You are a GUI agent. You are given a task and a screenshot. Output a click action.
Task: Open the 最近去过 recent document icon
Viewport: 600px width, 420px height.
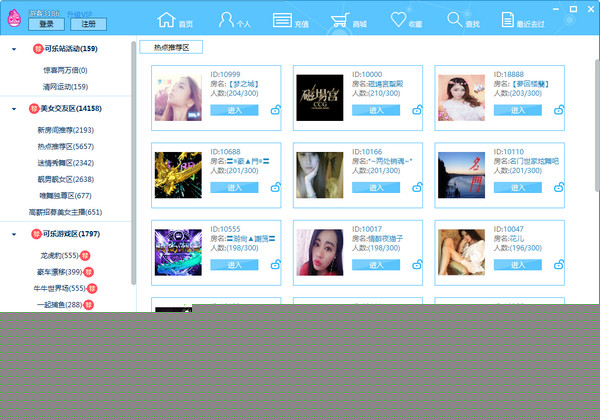click(507, 20)
